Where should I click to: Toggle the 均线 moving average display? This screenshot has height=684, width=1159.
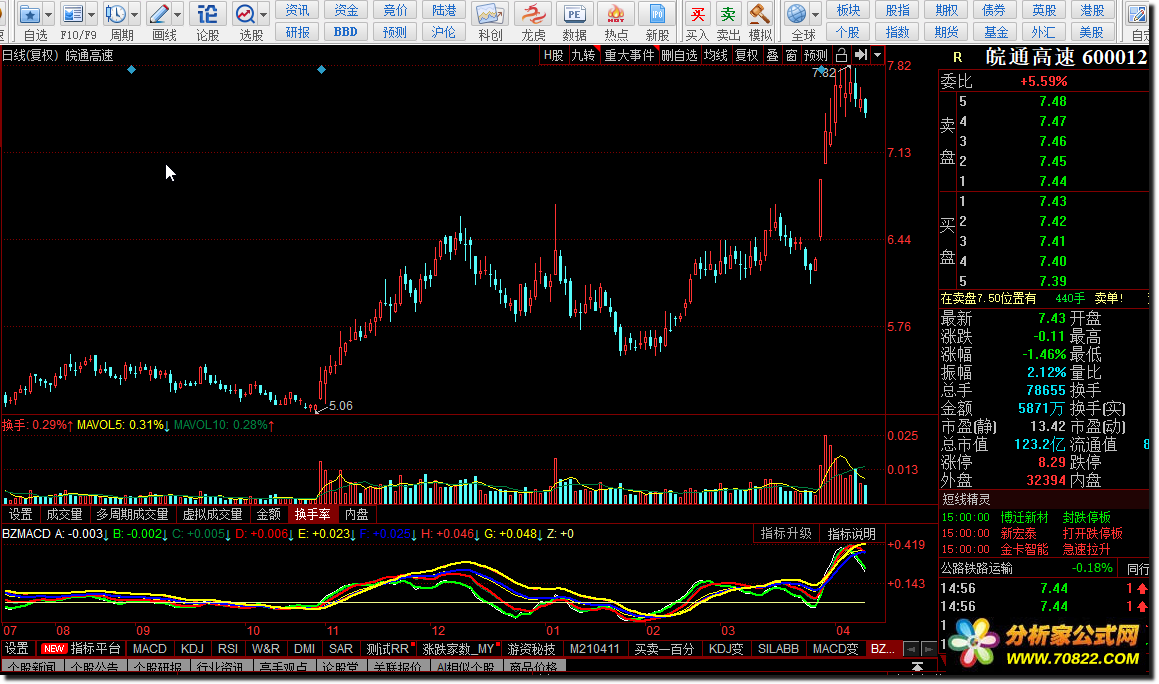click(x=716, y=55)
